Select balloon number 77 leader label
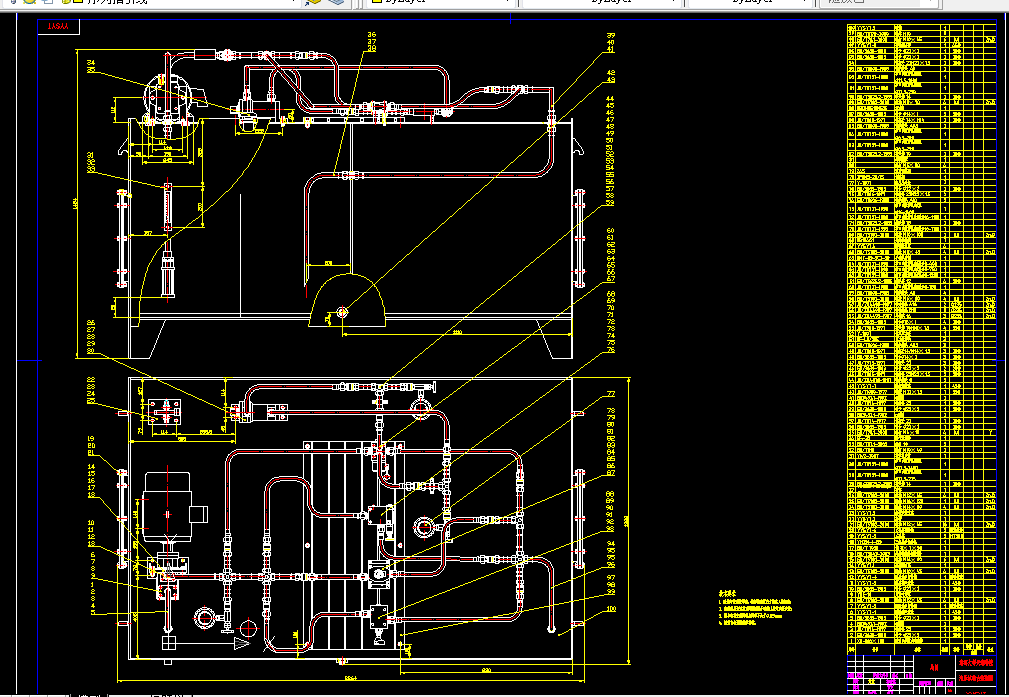1009x697 pixels. point(611,395)
